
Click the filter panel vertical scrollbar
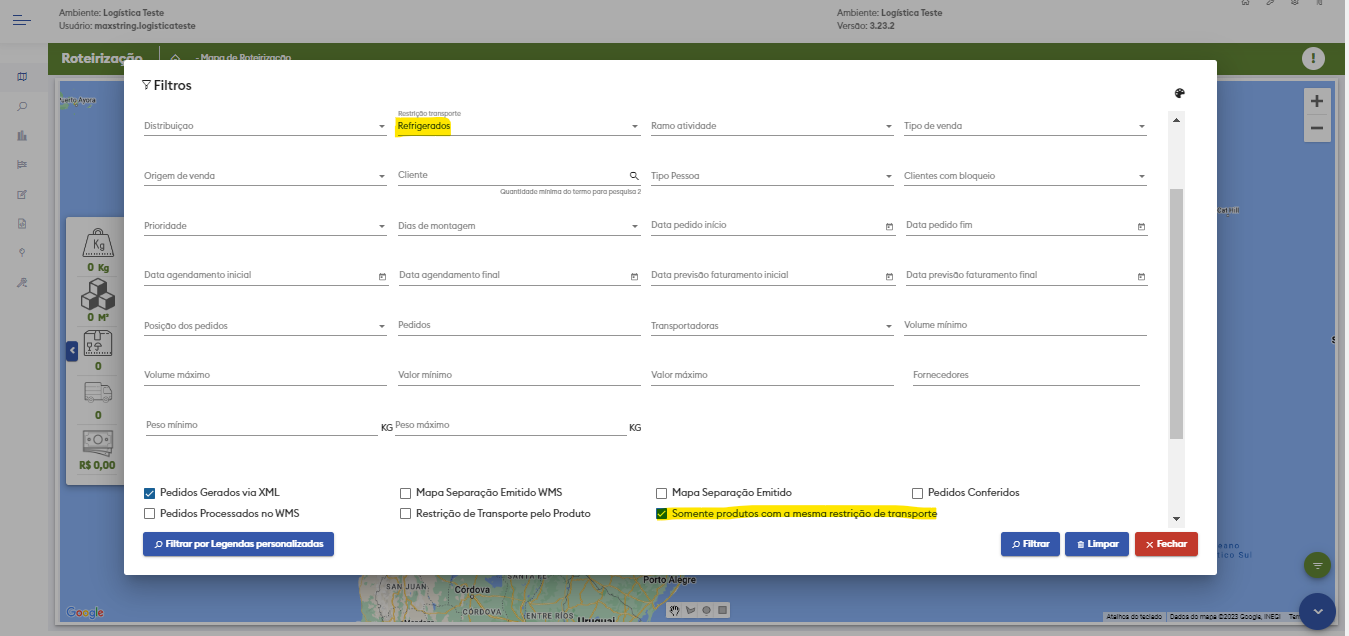click(x=1176, y=312)
